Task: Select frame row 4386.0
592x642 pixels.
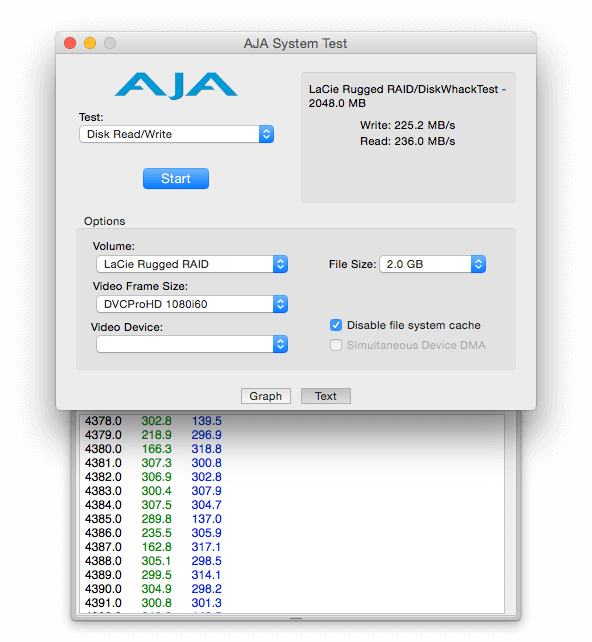Action: pos(103,533)
